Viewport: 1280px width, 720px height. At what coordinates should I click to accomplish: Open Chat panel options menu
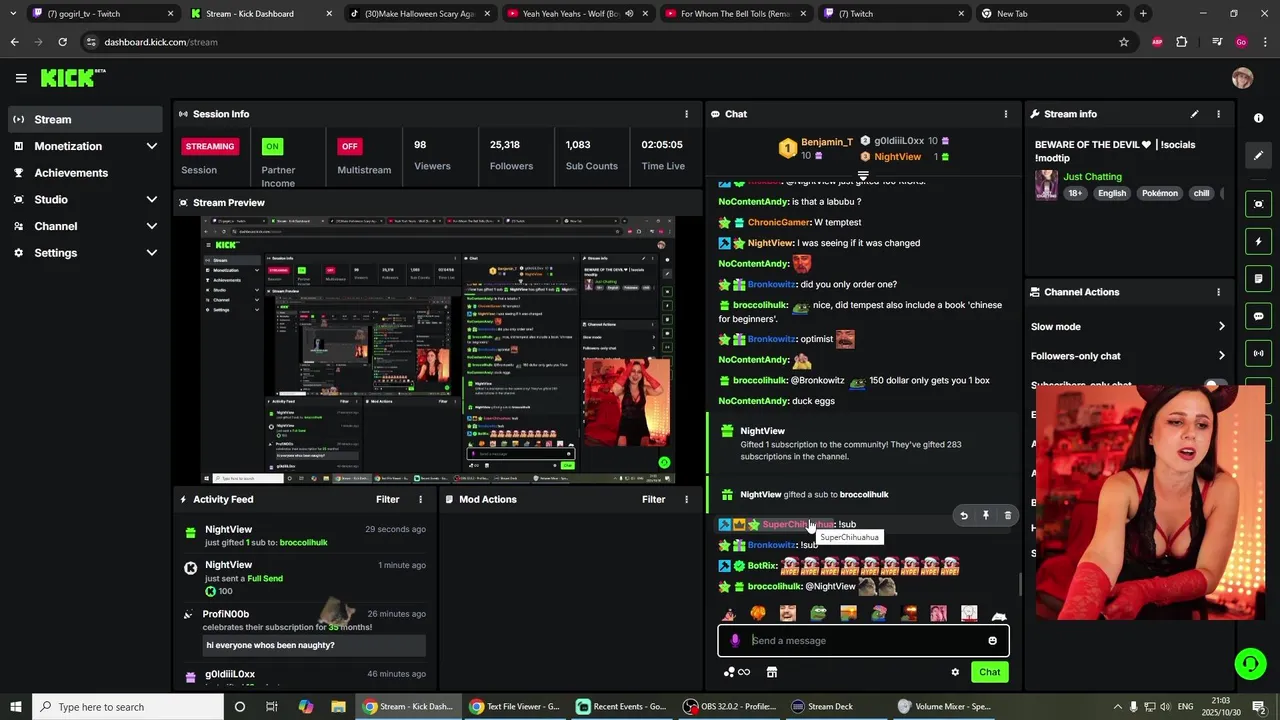[x=1006, y=114]
